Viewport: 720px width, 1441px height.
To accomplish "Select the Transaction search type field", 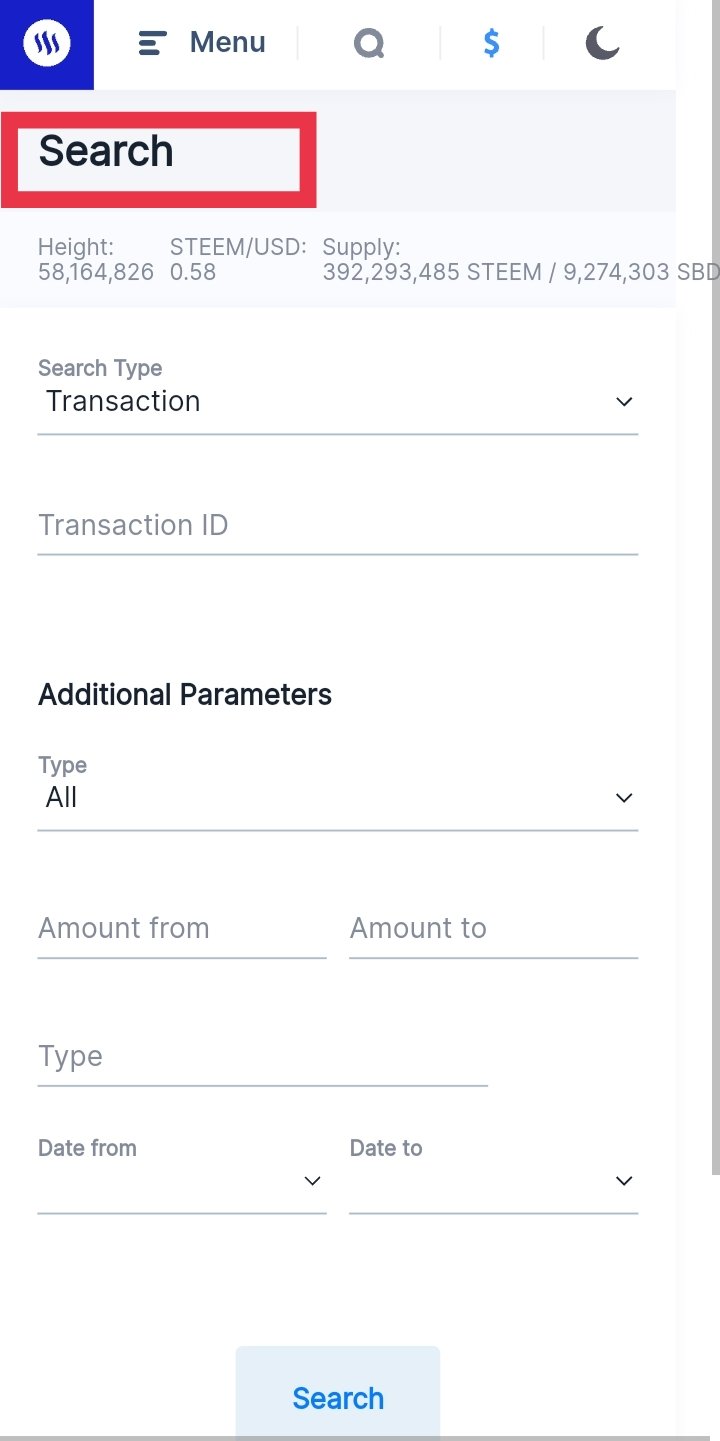I will [x=337, y=402].
